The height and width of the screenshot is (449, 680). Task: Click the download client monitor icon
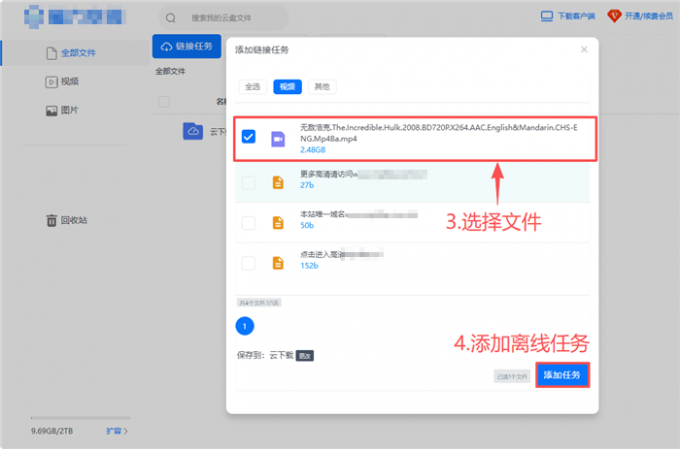tap(546, 16)
